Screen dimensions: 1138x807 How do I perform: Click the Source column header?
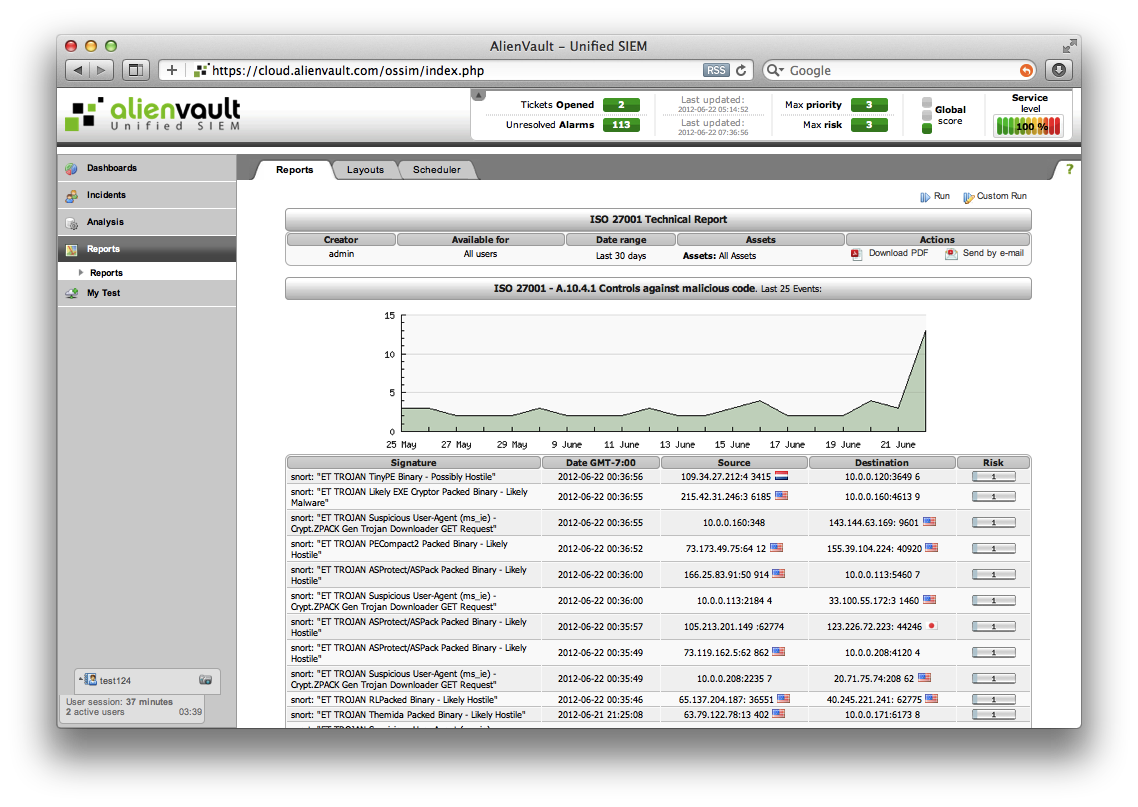pos(734,462)
